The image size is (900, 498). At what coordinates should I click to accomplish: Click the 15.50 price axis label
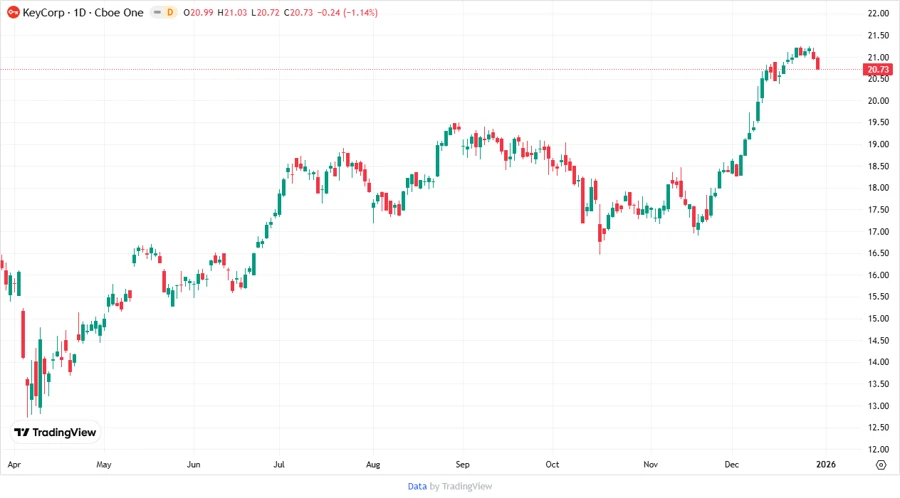pos(878,297)
